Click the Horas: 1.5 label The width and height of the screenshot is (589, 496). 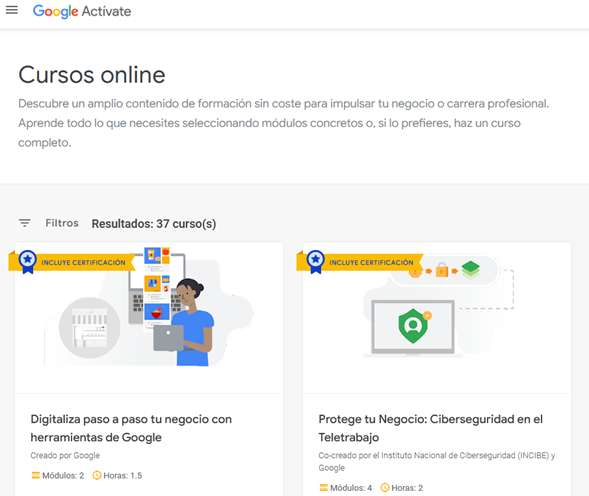[123, 475]
